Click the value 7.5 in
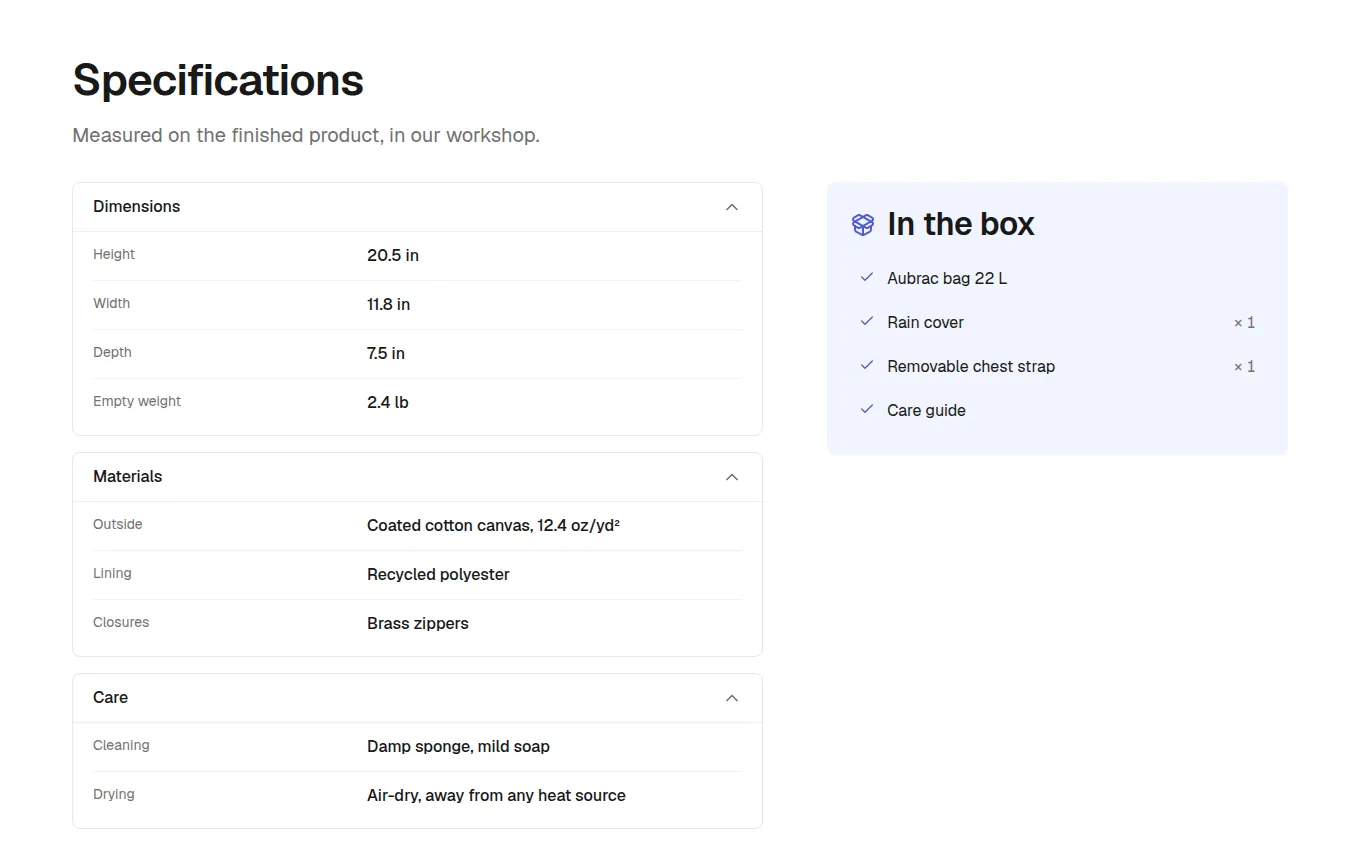Viewport: 1360px width, 850px height. pos(386,353)
